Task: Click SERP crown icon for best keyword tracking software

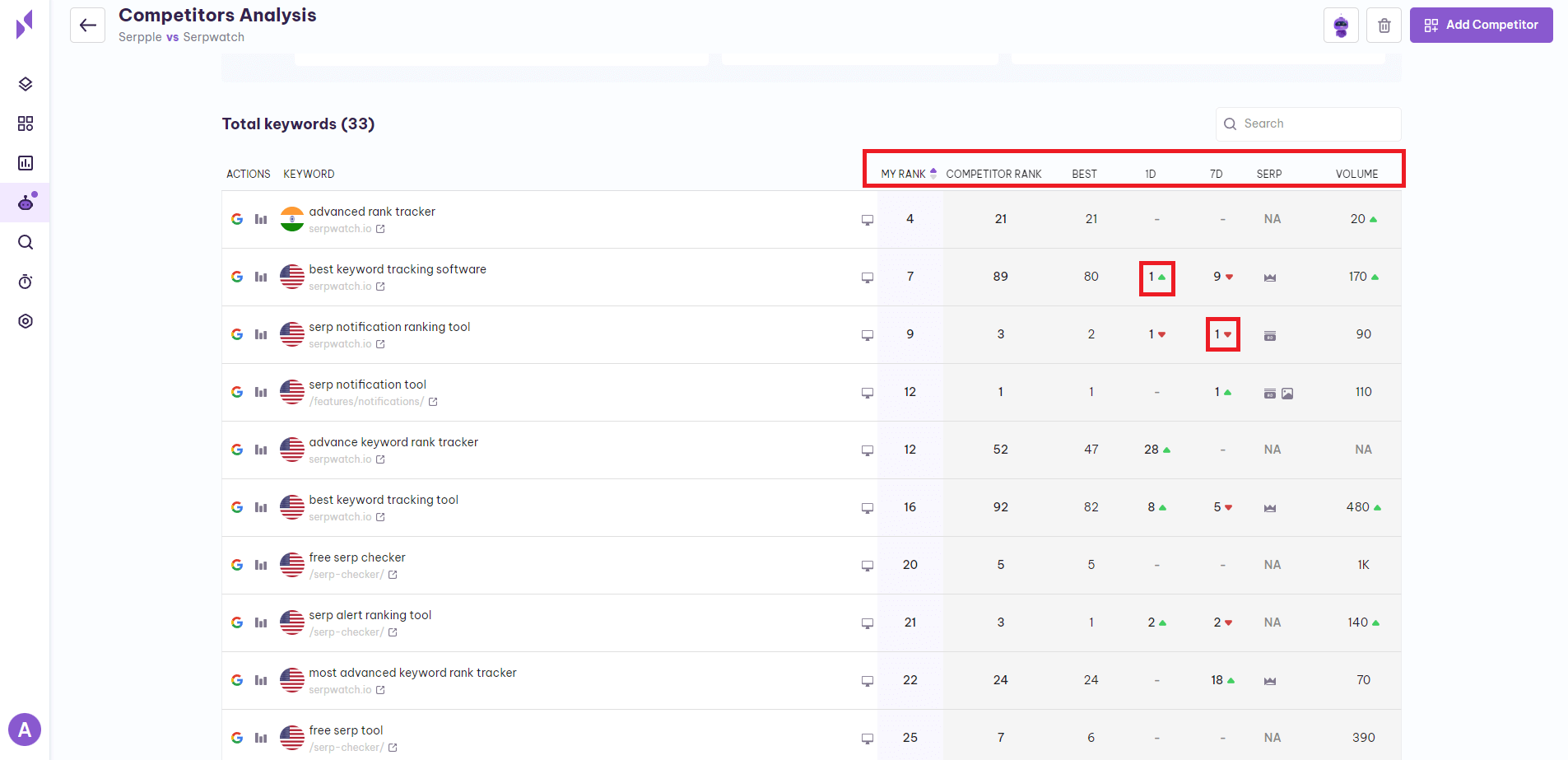Action: pyautogui.click(x=1270, y=277)
